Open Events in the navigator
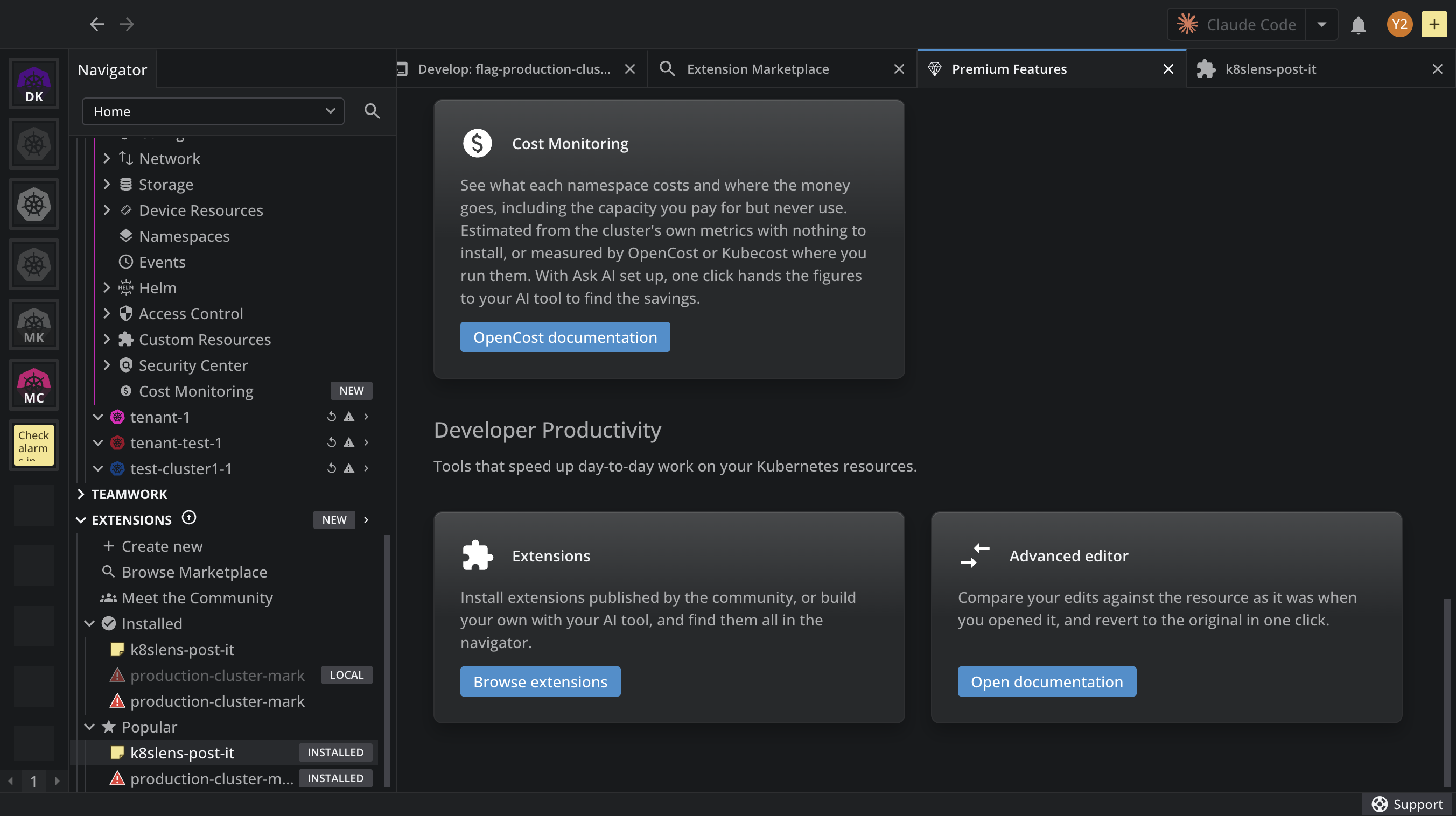Image resolution: width=1456 pixels, height=816 pixels. click(162, 262)
